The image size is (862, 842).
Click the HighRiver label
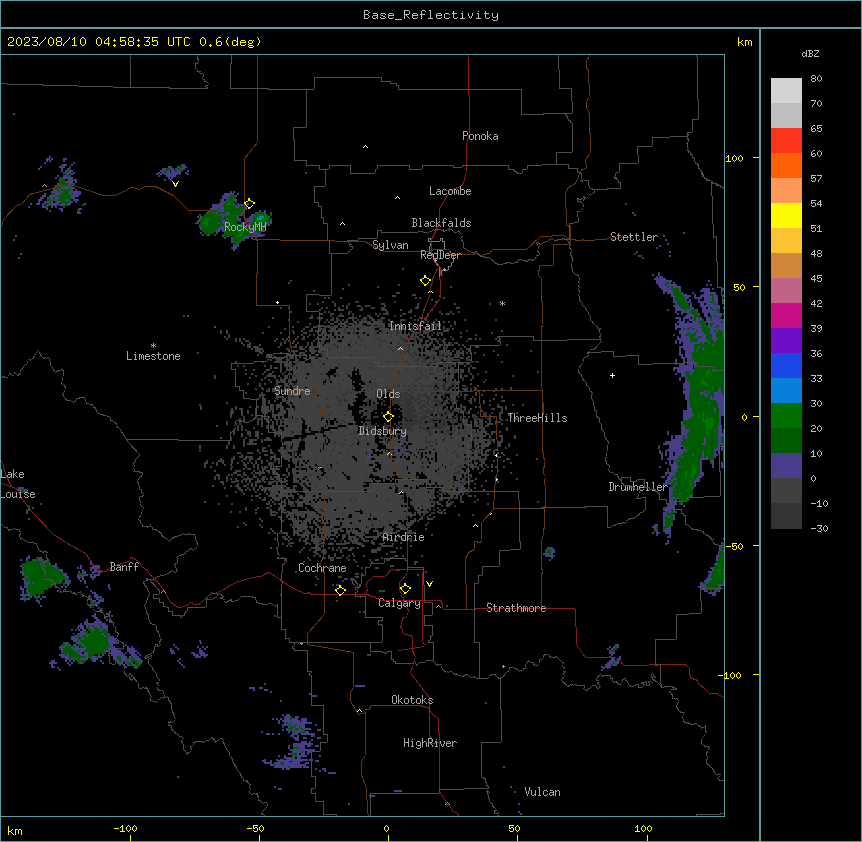tap(430, 743)
